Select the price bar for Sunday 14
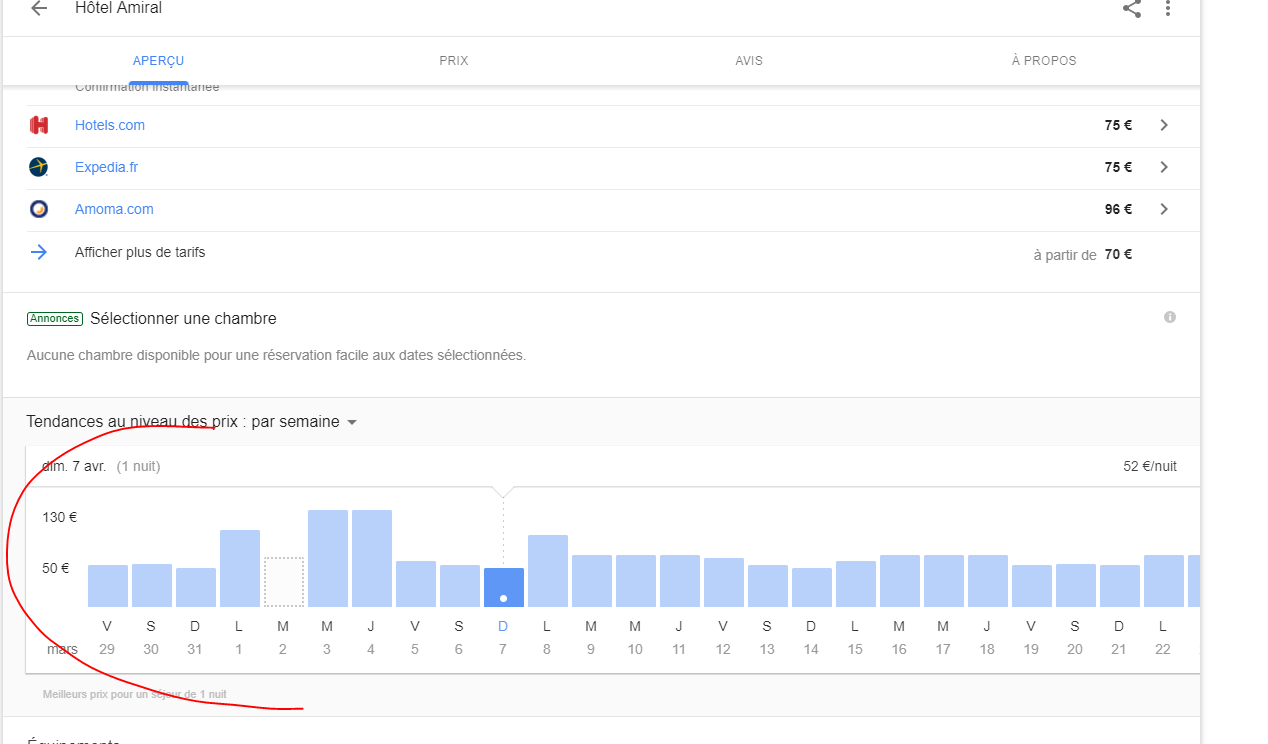The width and height of the screenshot is (1268, 744). [812, 587]
